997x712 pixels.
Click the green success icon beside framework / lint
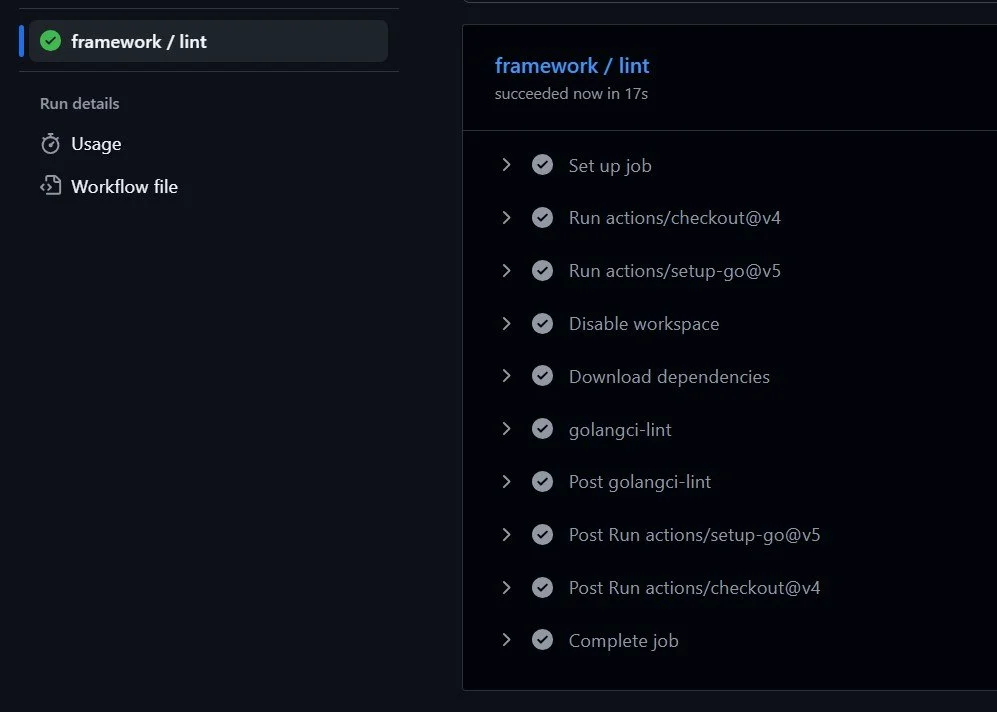[50, 41]
